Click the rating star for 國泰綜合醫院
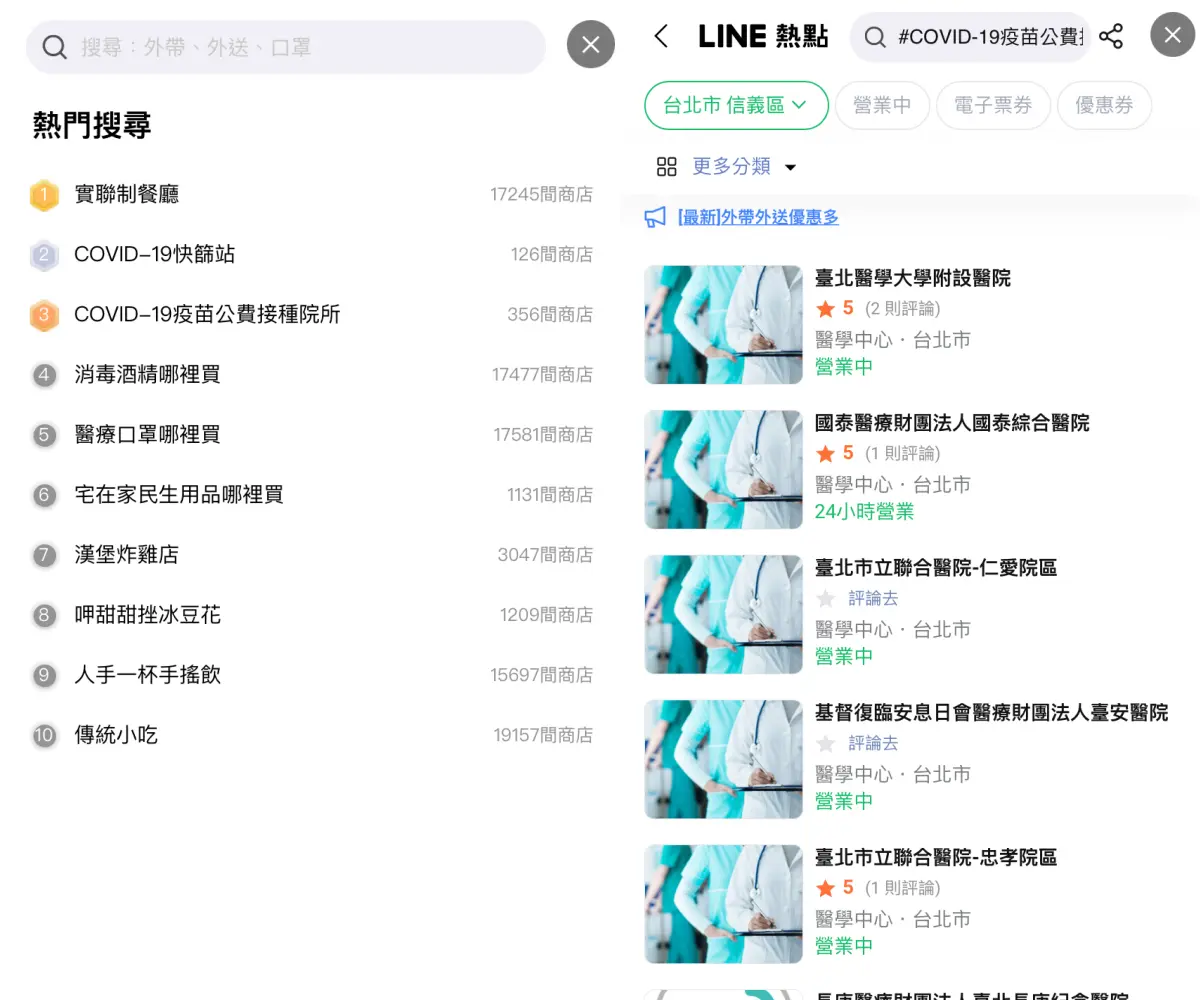1200x1000 pixels. (x=825, y=453)
